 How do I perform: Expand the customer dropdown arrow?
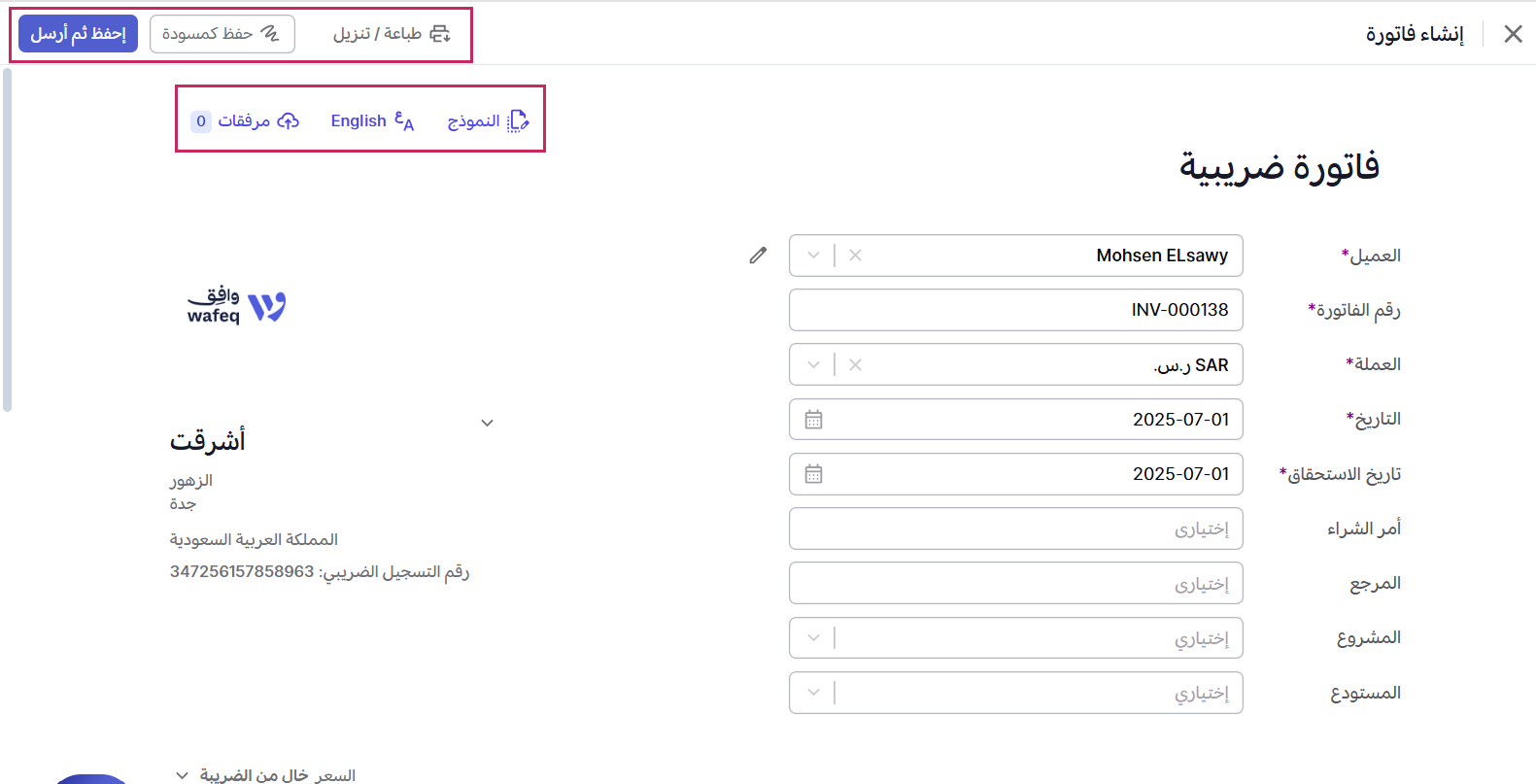pos(813,256)
